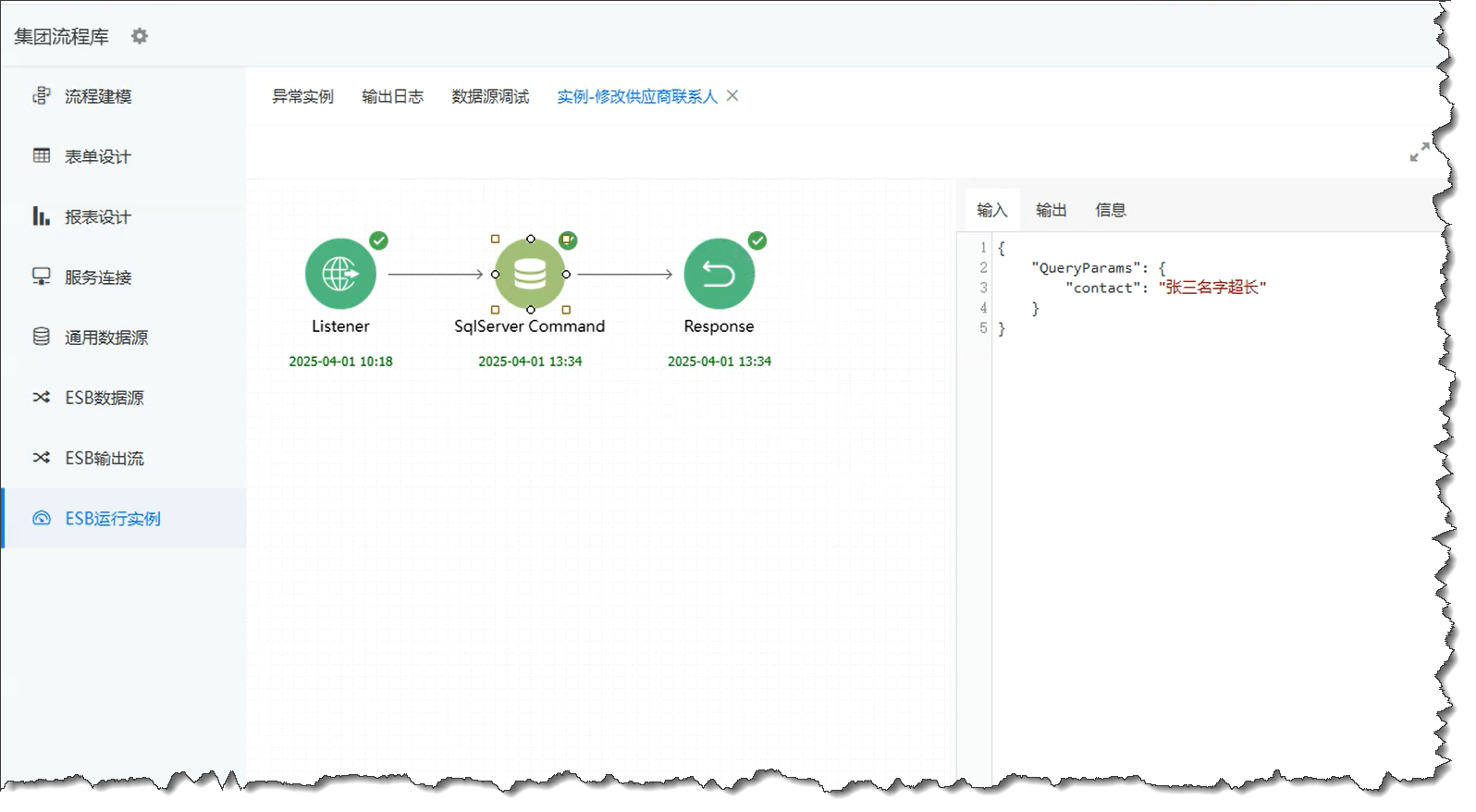Switch to the 异常实例 tab
Viewport: 1476px width, 812px height.
(x=302, y=96)
